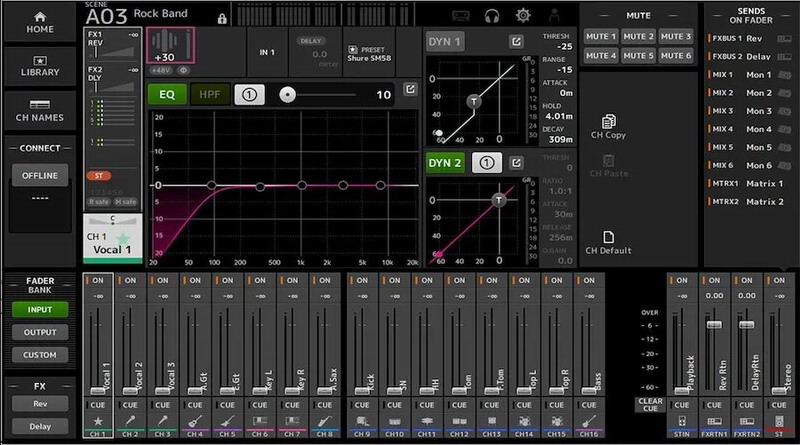The image size is (800, 445).
Task: Click the CH 1 Vocal 1 name box
Action: 113,239
